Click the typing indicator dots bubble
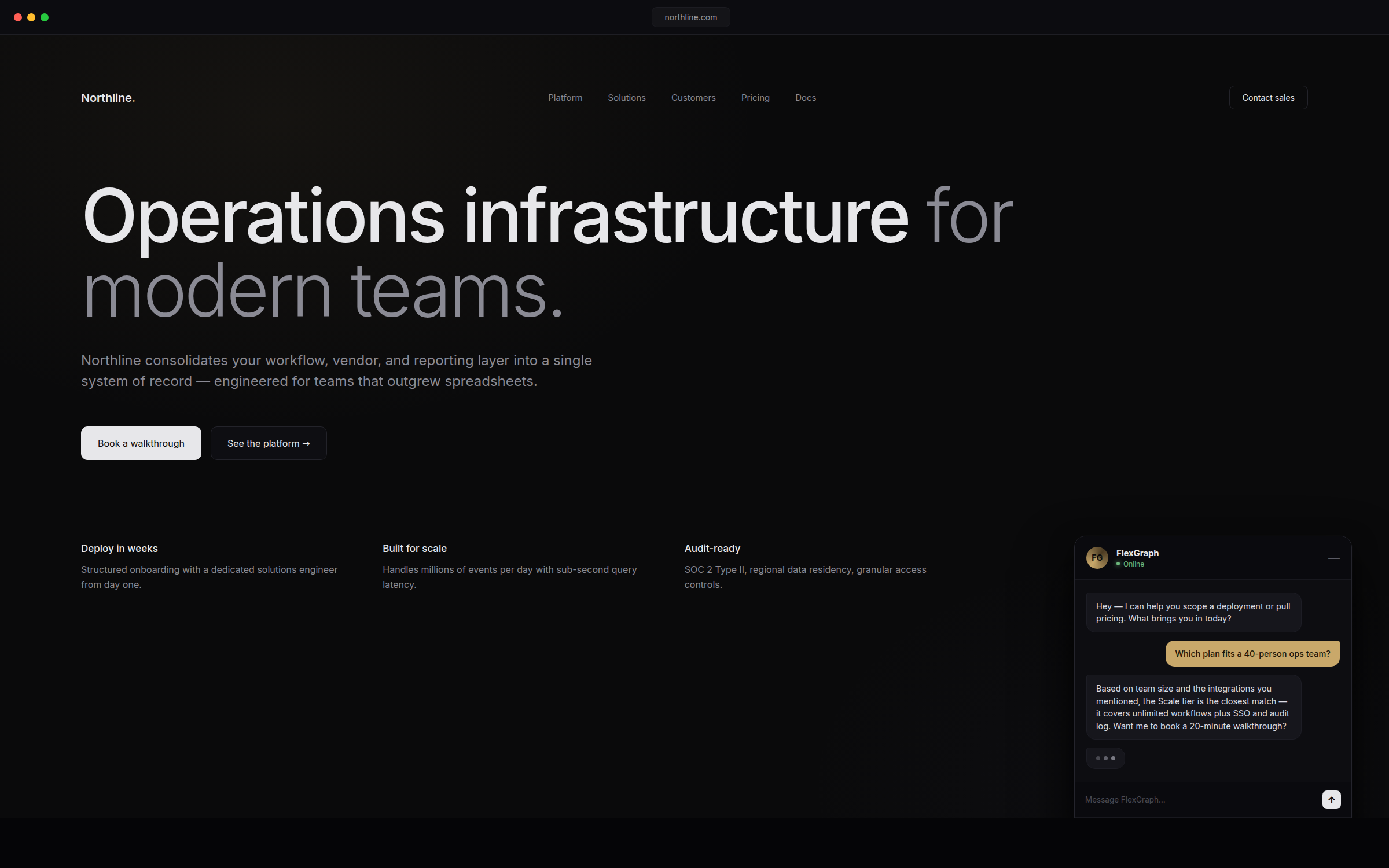 pyautogui.click(x=1105, y=758)
